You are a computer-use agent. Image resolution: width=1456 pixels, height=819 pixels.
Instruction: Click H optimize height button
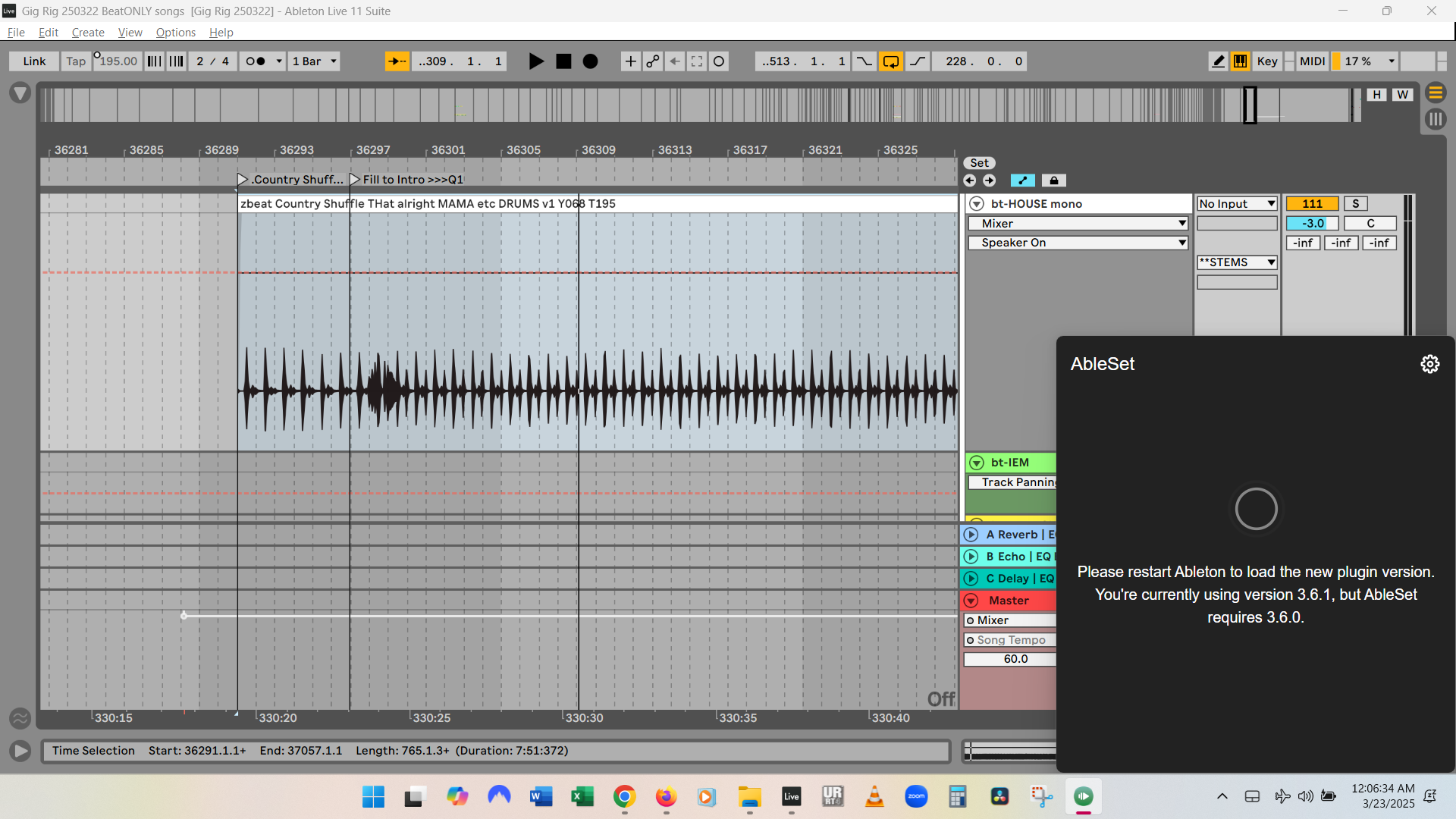click(1377, 95)
